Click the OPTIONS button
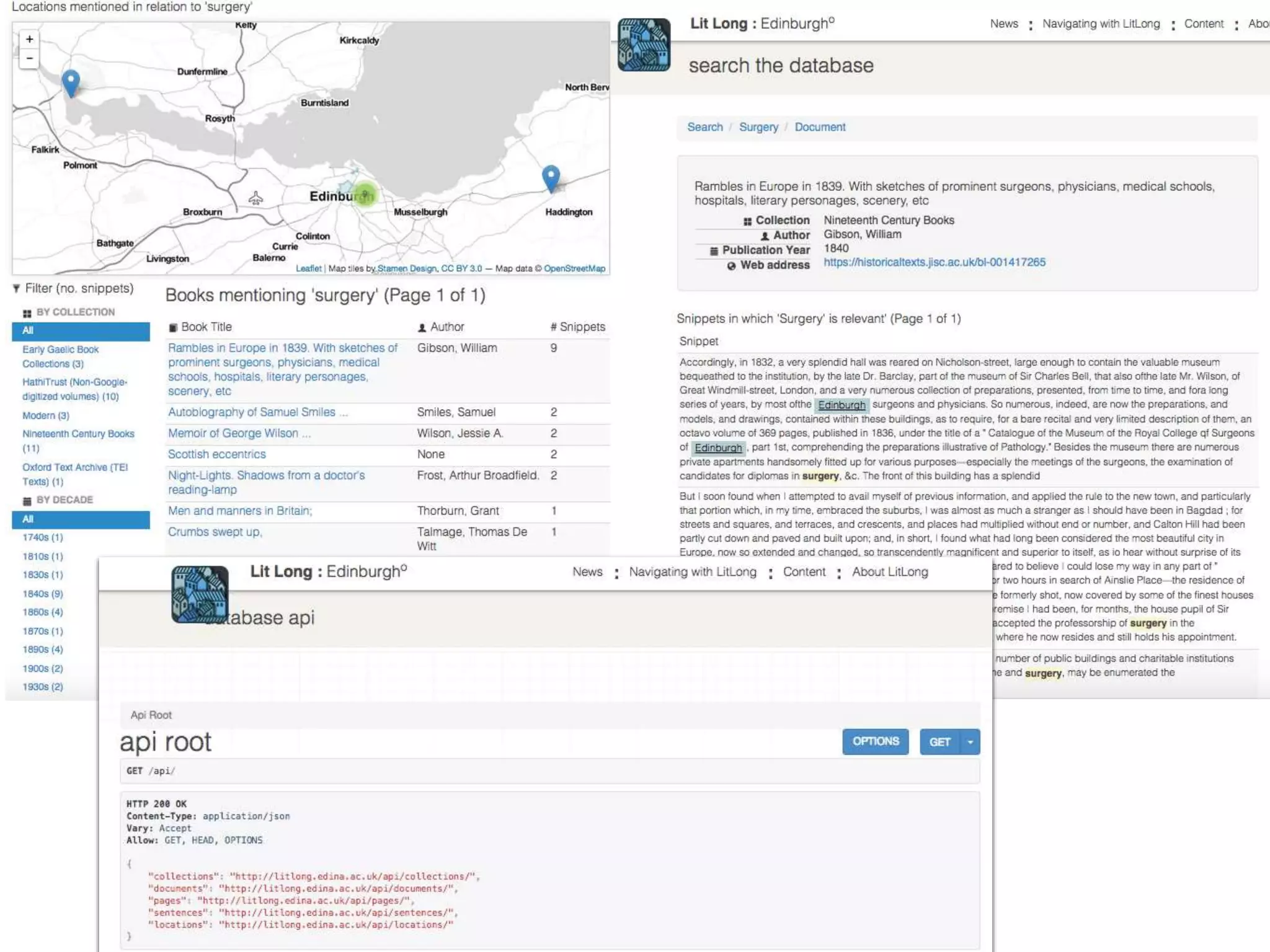 [x=875, y=742]
